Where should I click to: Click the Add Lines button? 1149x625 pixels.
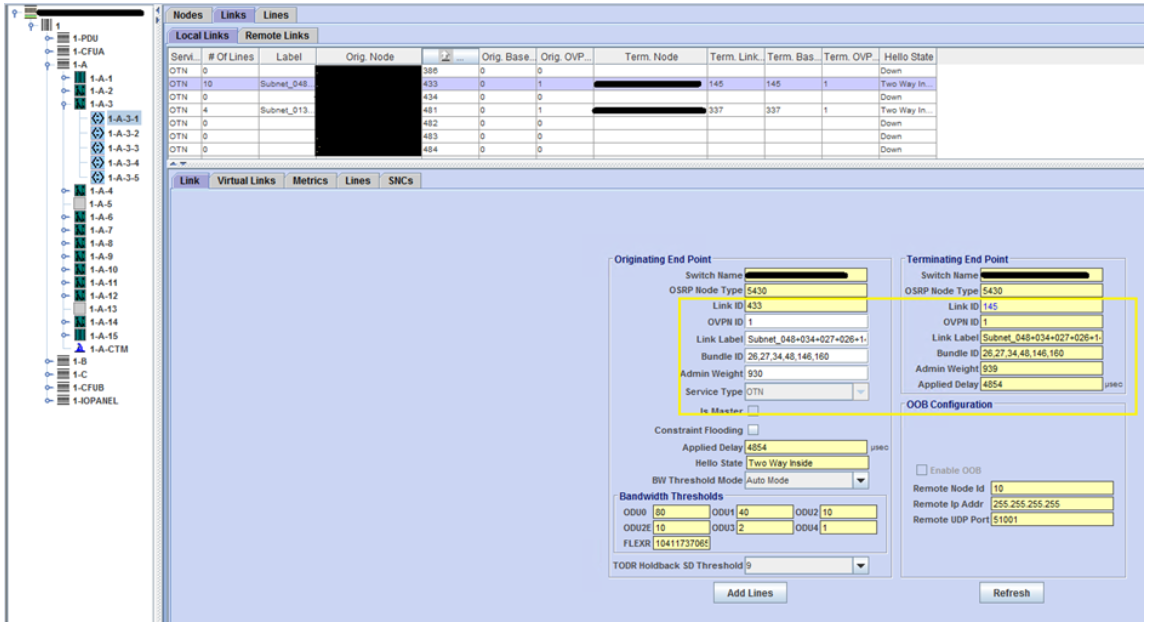(x=750, y=593)
